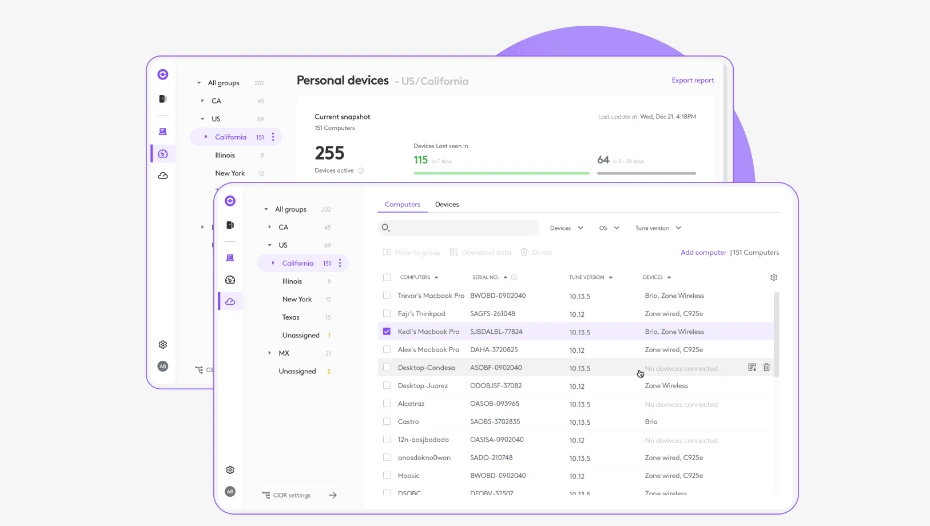
Task: Open the OS filter dropdown
Action: [609, 228]
